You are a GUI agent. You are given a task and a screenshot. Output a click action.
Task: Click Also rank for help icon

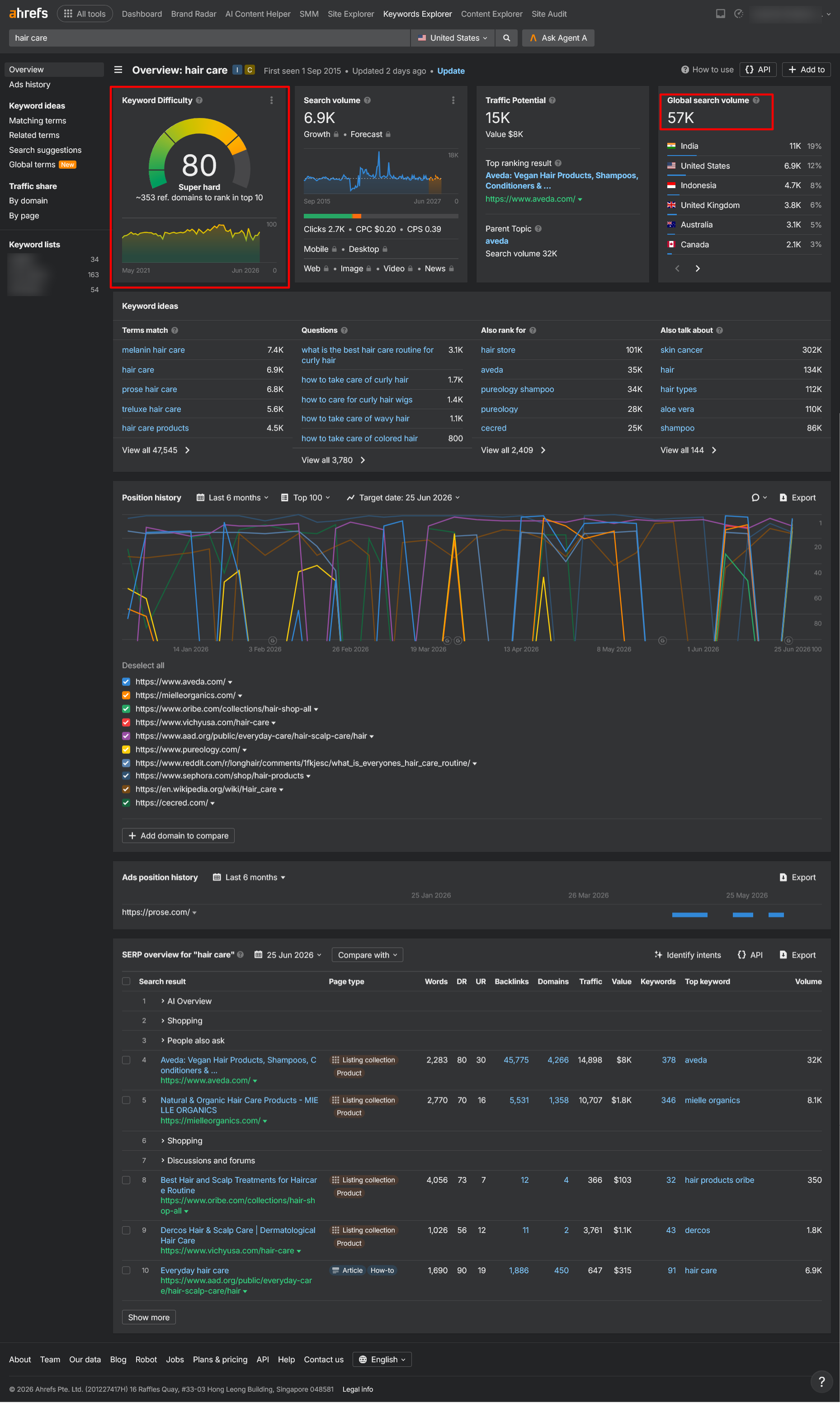click(x=533, y=331)
